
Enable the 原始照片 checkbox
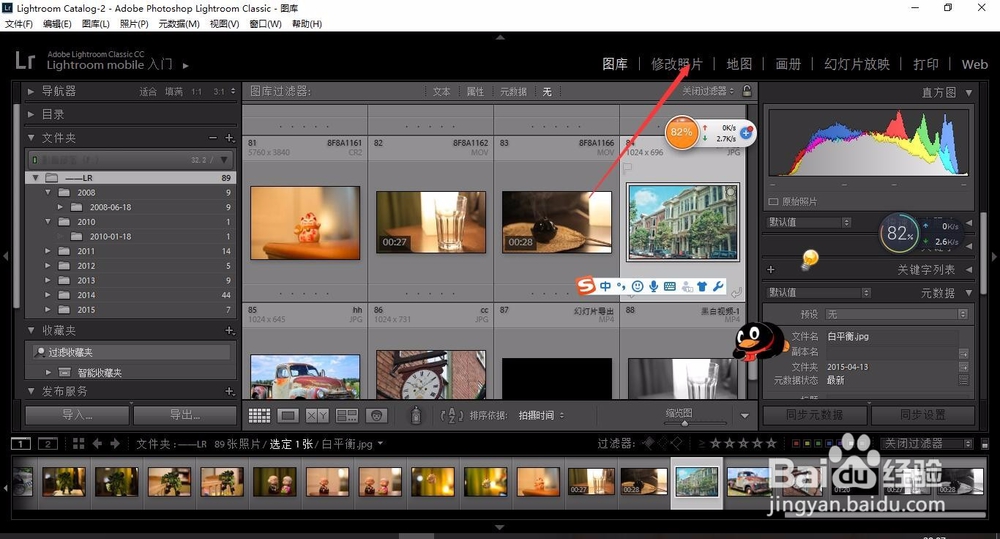point(773,202)
